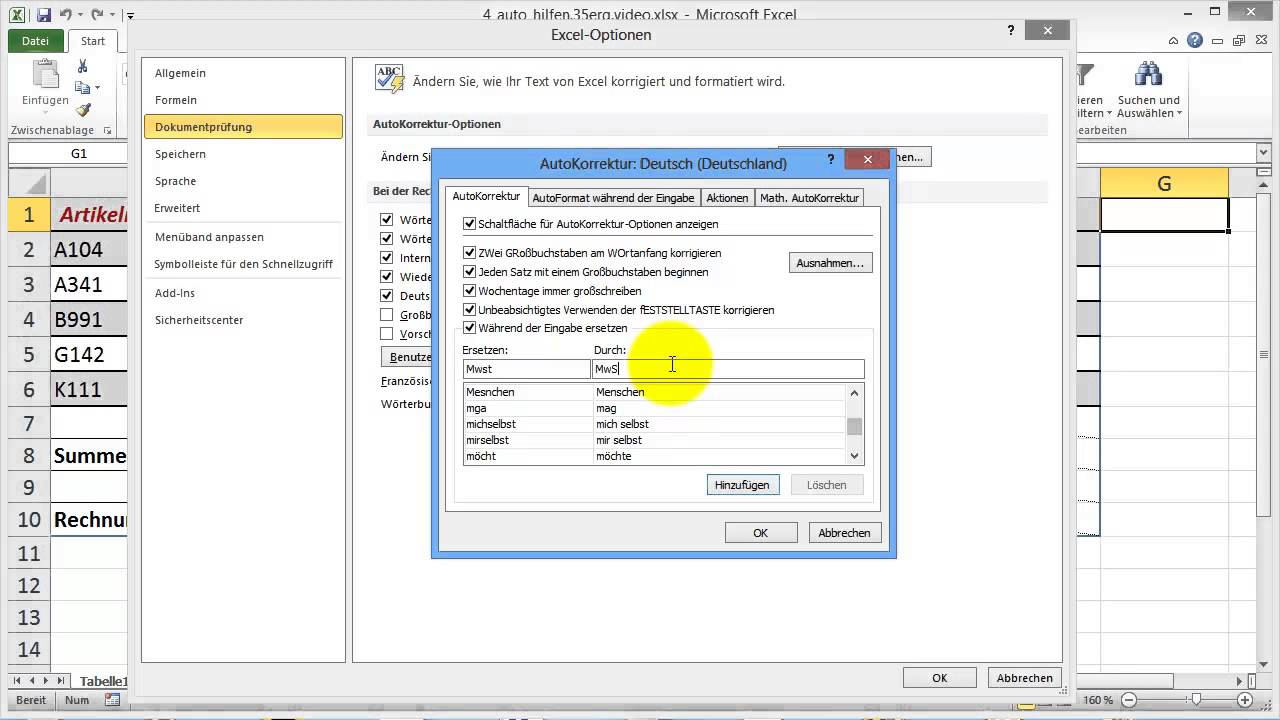
Task: Click the Suchen und Auswählen binoculars icon
Action: pos(1148,75)
